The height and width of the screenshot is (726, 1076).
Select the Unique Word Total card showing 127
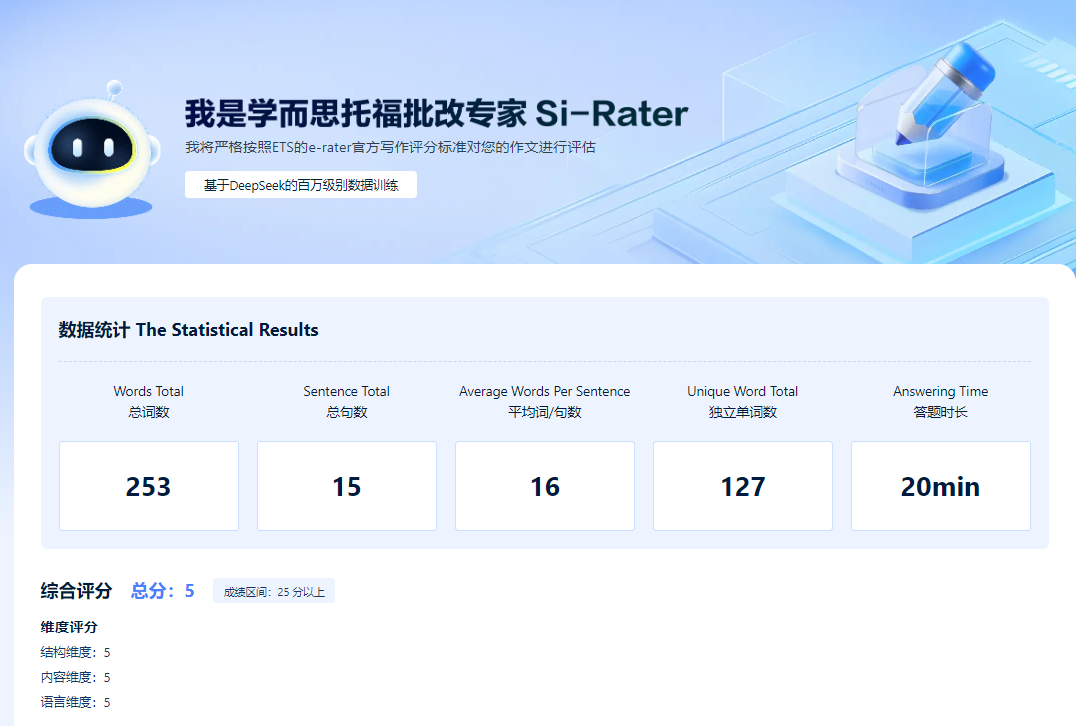tap(743, 486)
